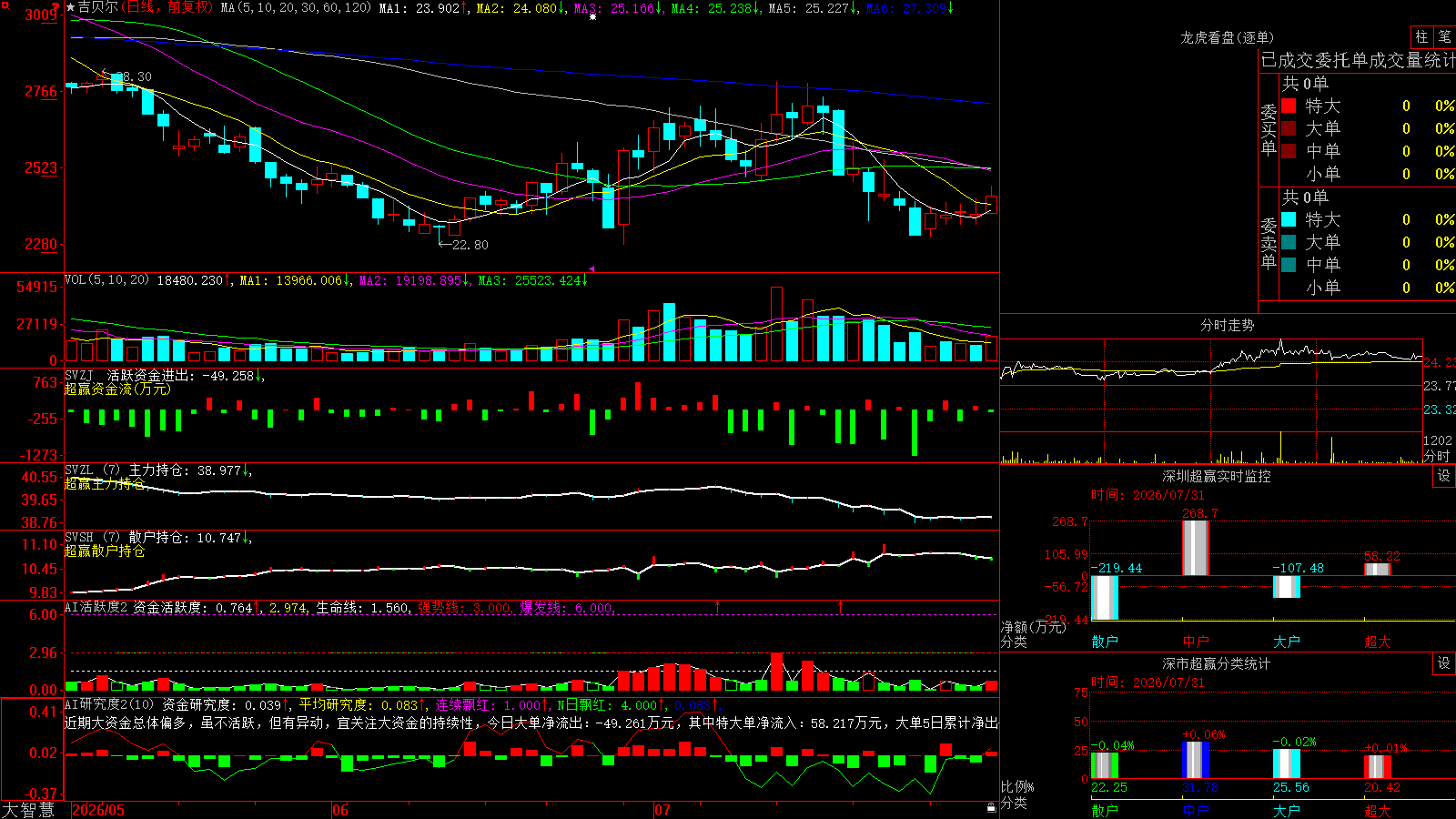The image size is (1456, 819).
Task: Click the red 超大 20.42 ratio bar
Action: coord(1377,766)
